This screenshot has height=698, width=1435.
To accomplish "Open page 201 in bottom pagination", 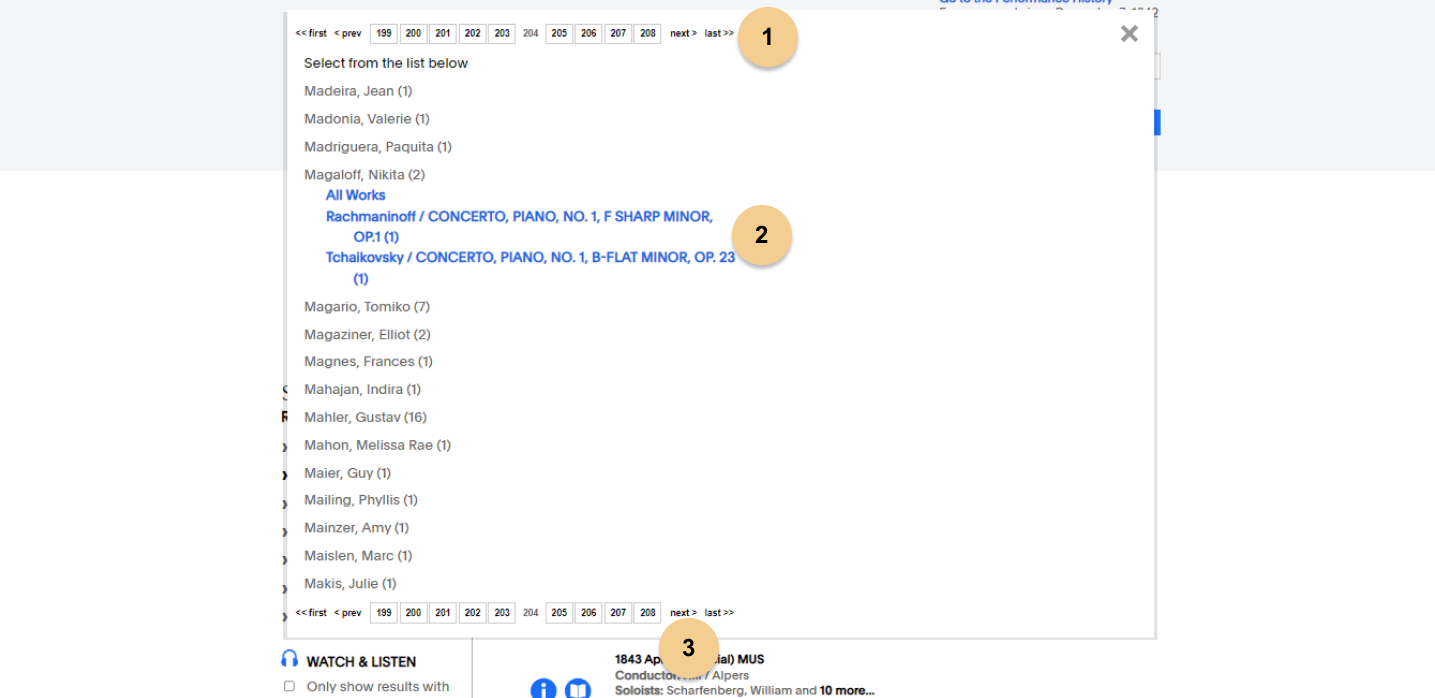I will point(443,613).
